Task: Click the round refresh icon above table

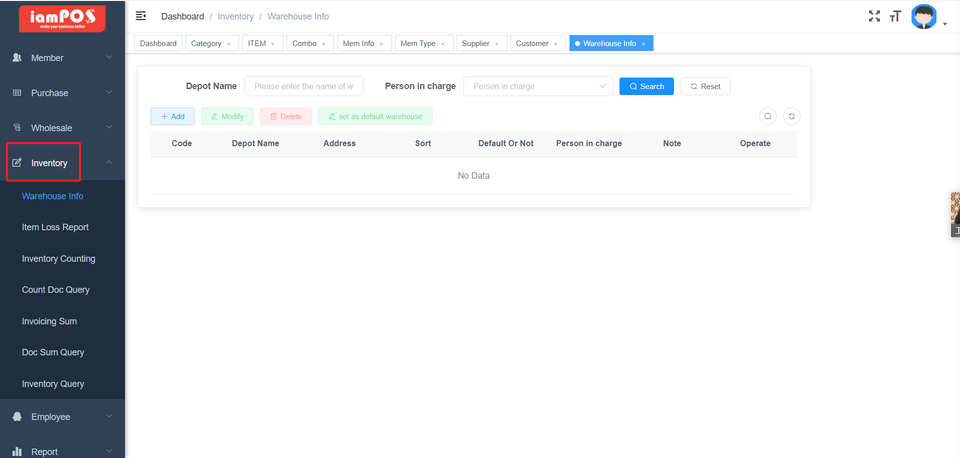Action: [x=791, y=116]
